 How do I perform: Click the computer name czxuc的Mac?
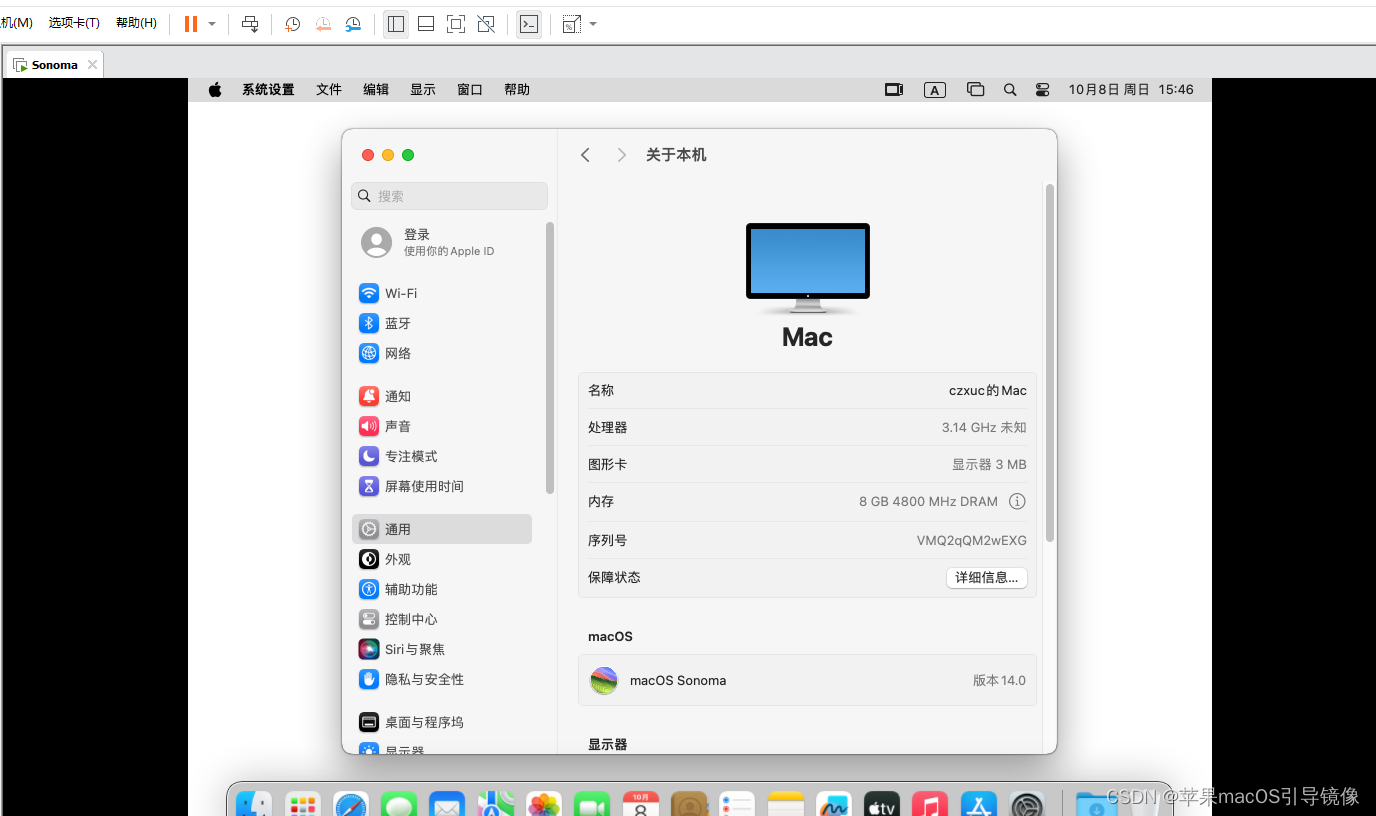pyautogui.click(x=988, y=390)
